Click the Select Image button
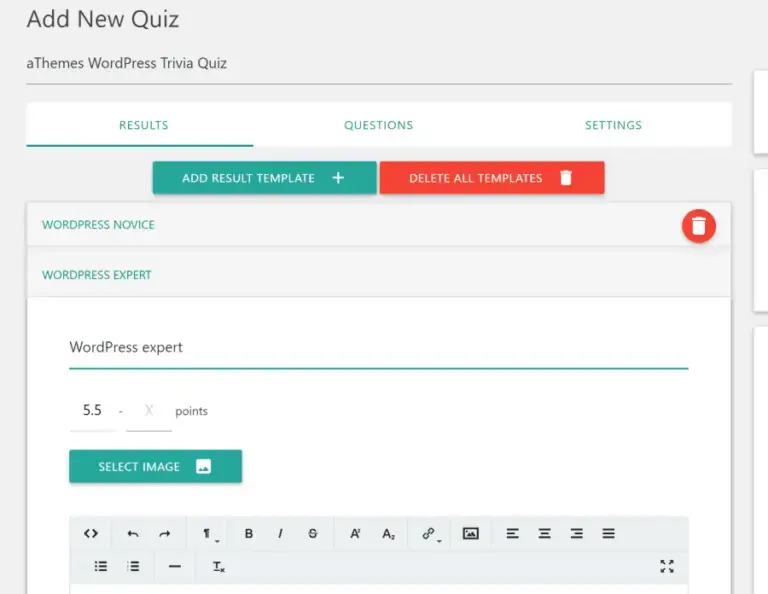Image resolution: width=768 pixels, height=594 pixels. (155, 466)
